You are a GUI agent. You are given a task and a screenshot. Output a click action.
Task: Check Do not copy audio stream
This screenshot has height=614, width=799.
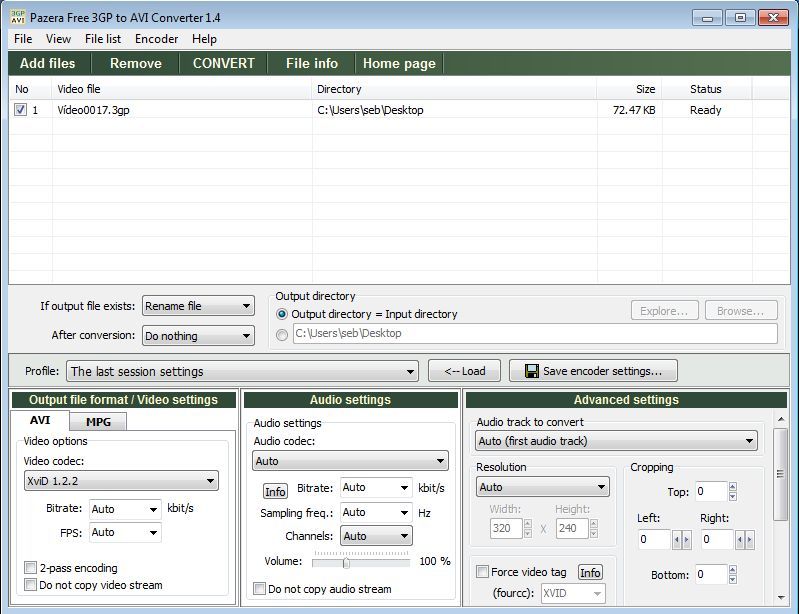coord(259,589)
